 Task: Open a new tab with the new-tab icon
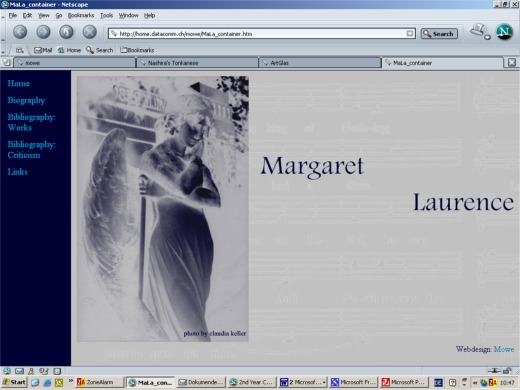[6, 62]
